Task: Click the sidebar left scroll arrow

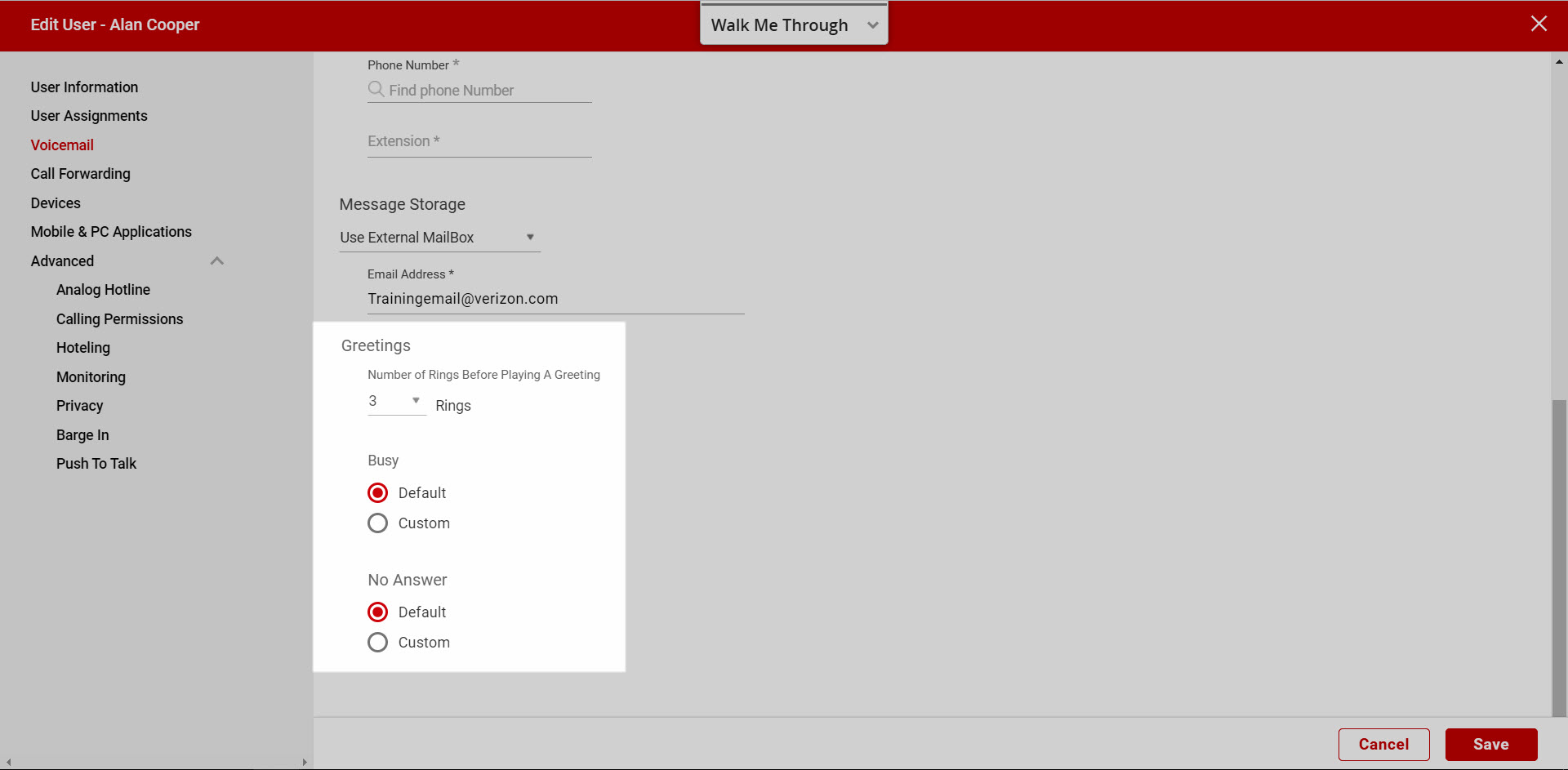Action: pos(8,763)
